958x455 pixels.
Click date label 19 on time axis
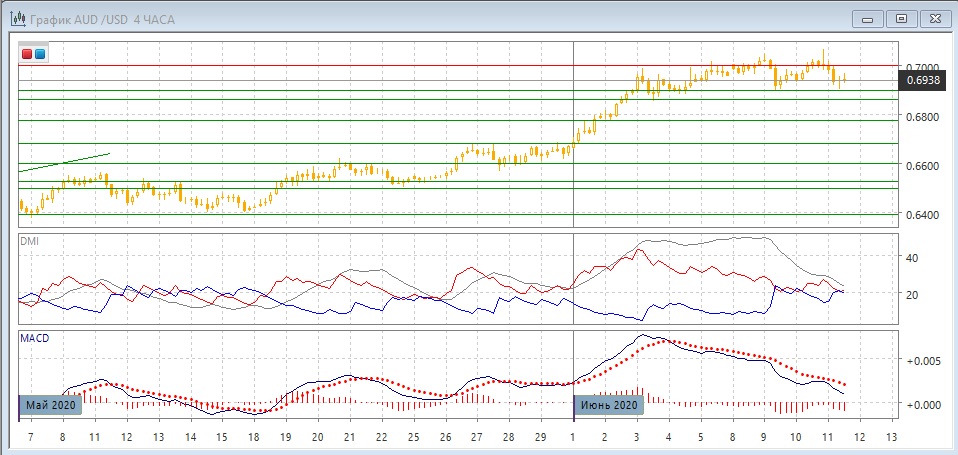[285, 438]
